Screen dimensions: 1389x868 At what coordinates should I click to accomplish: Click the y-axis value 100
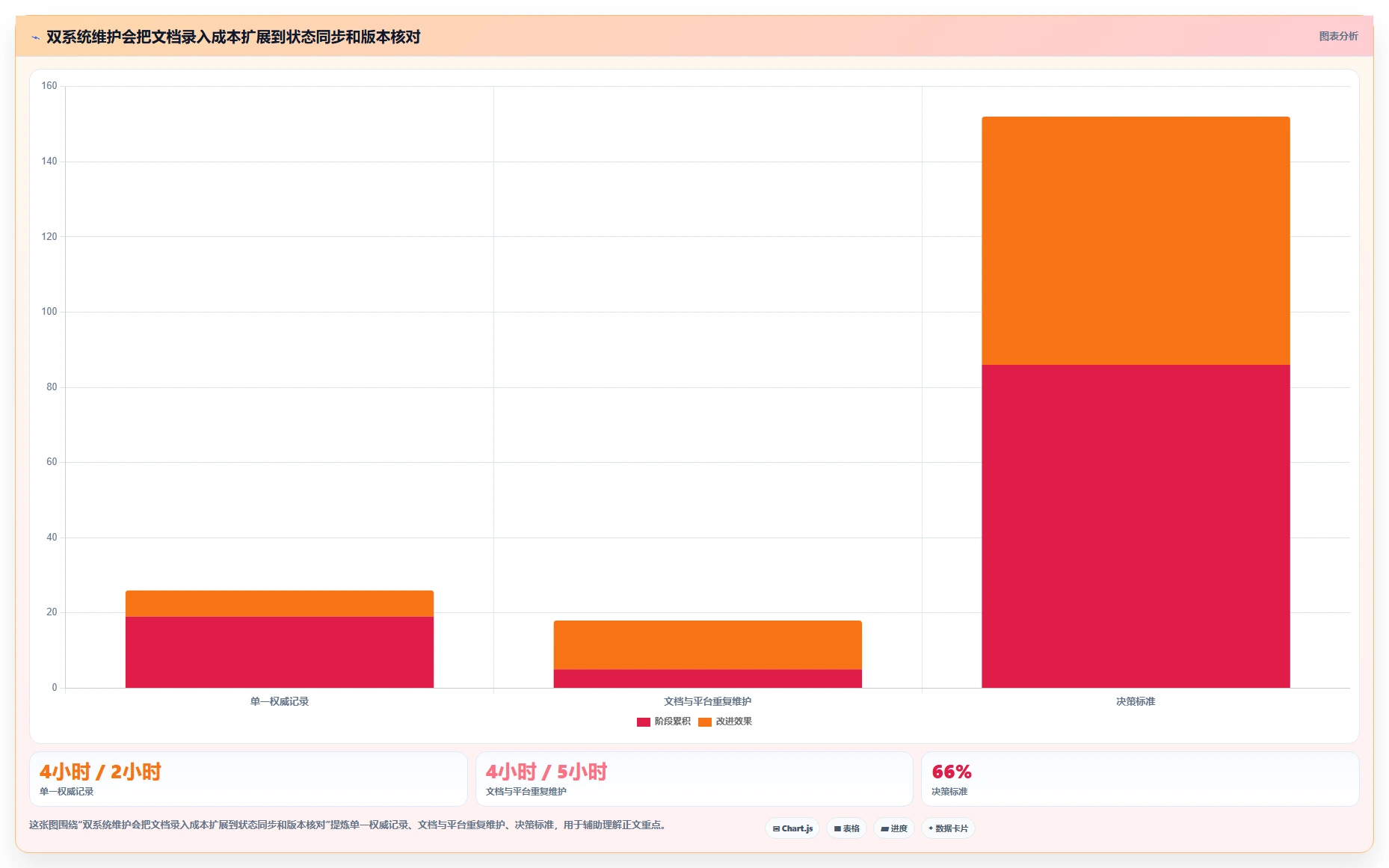pos(49,312)
